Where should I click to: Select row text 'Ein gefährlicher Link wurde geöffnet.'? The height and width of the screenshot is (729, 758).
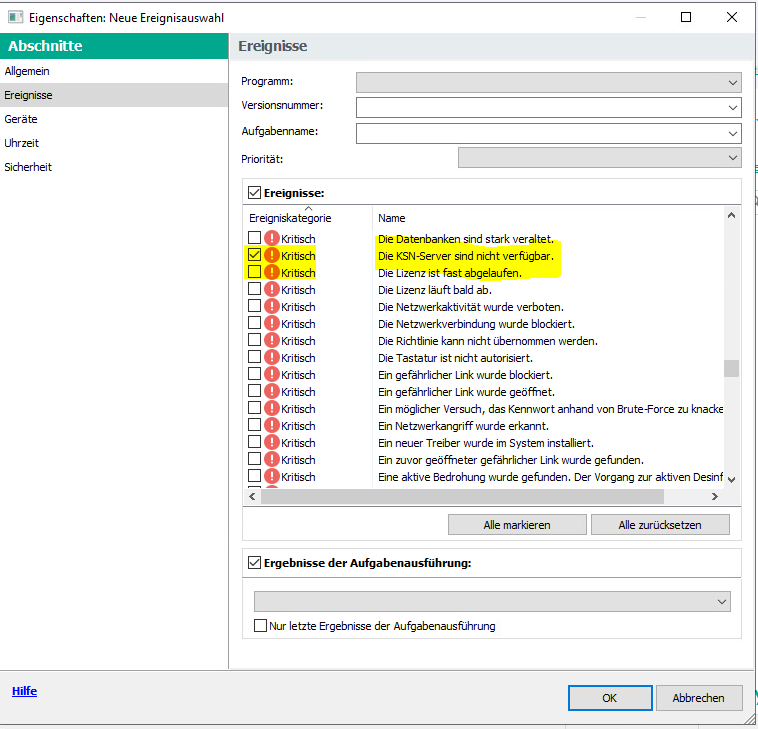(466, 392)
